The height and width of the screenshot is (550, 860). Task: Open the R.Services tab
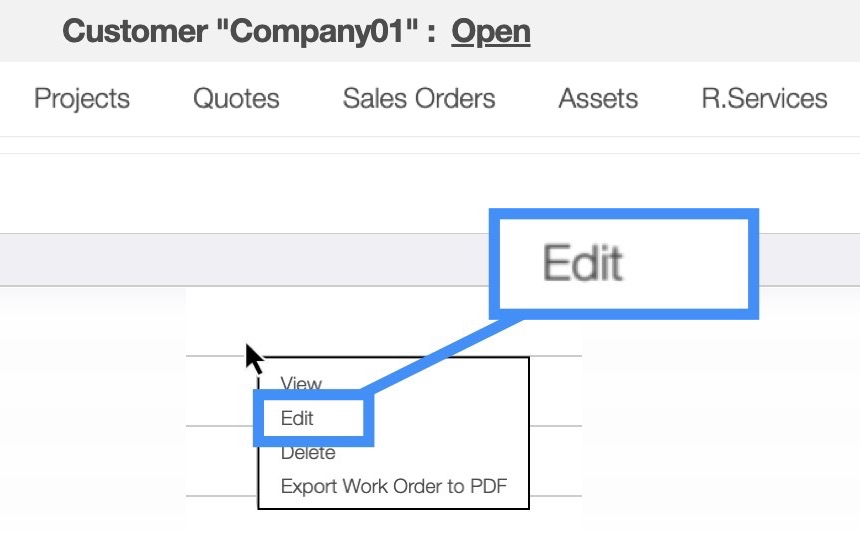(764, 98)
